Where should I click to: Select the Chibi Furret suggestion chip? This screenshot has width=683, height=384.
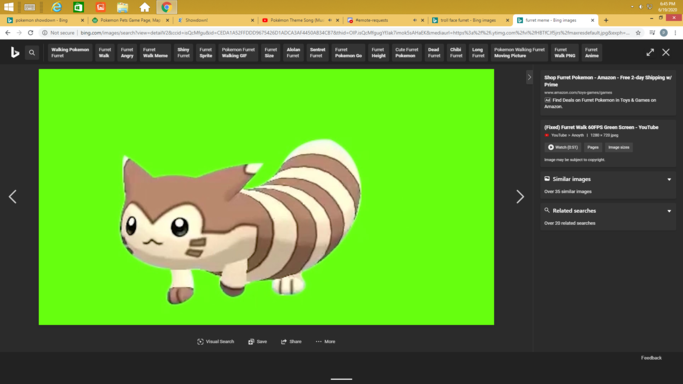[x=456, y=53]
